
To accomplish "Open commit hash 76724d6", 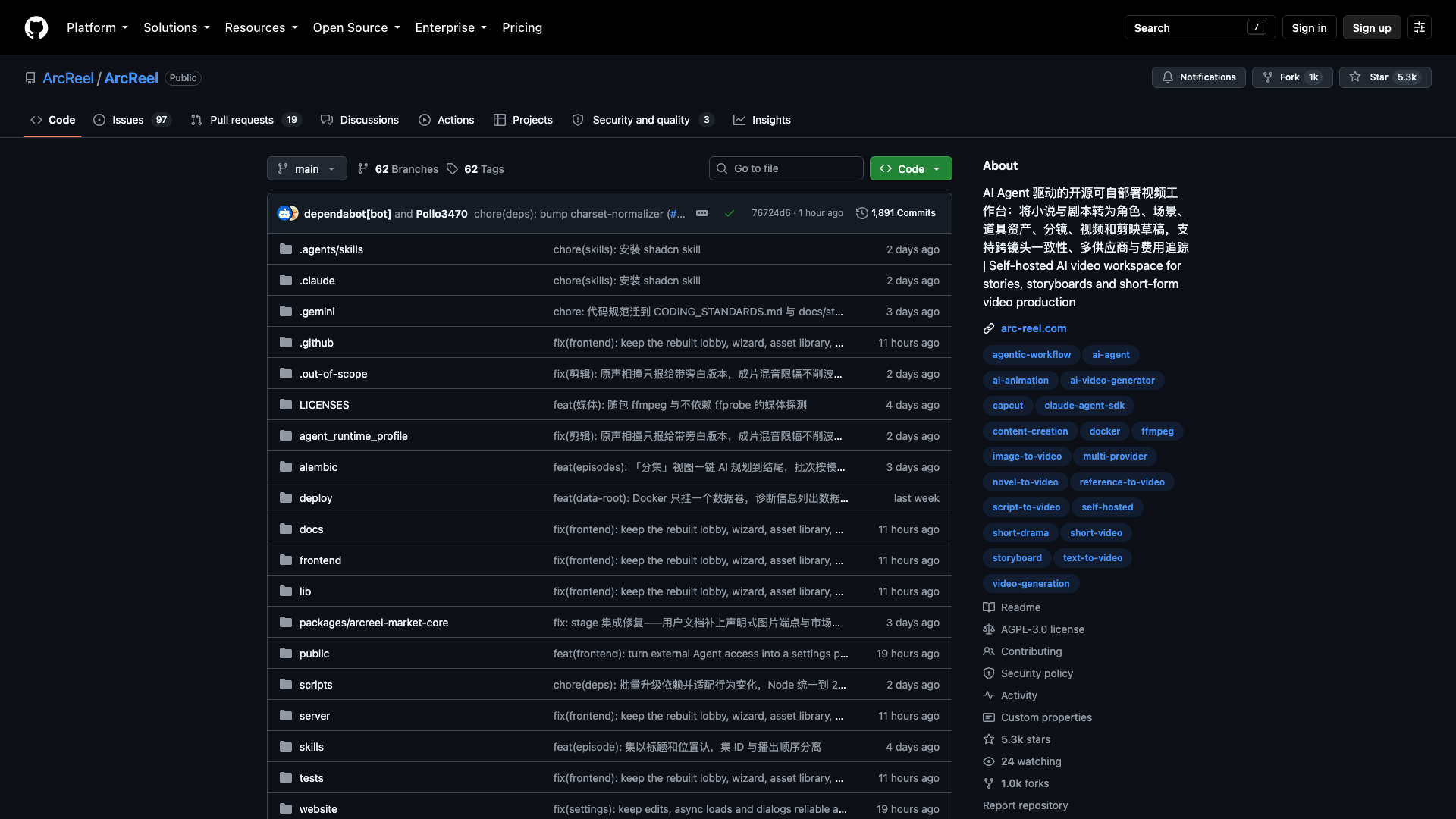I will point(770,213).
